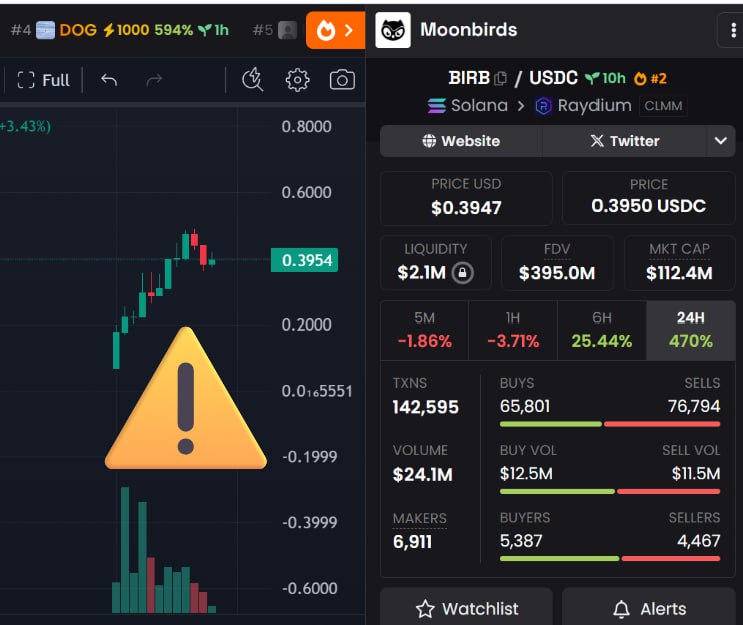Add BIRB to Watchlist
Screen dimensions: 743x625
pyautogui.click(x=466, y=608)
